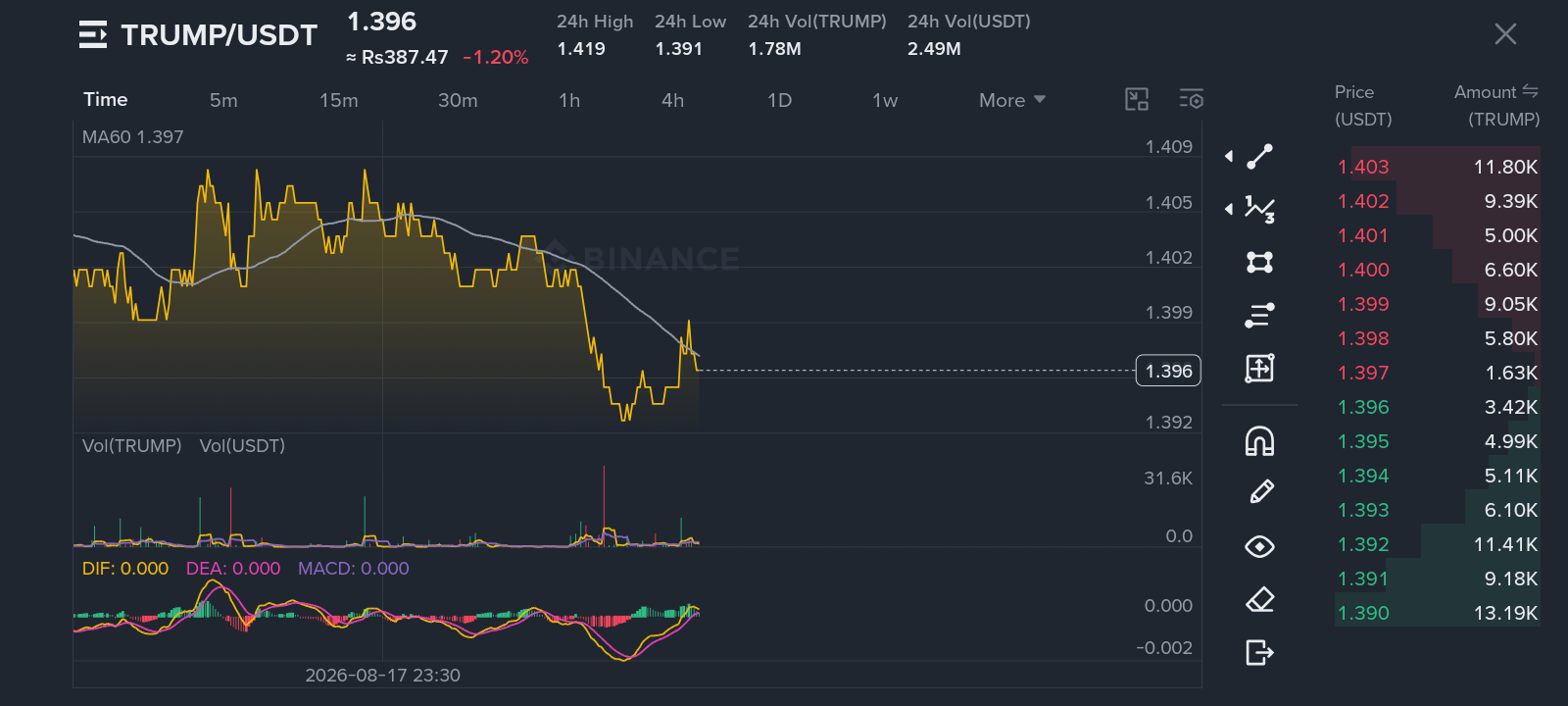
Task: Select the 1h interval tab
Action: [569, 100]
